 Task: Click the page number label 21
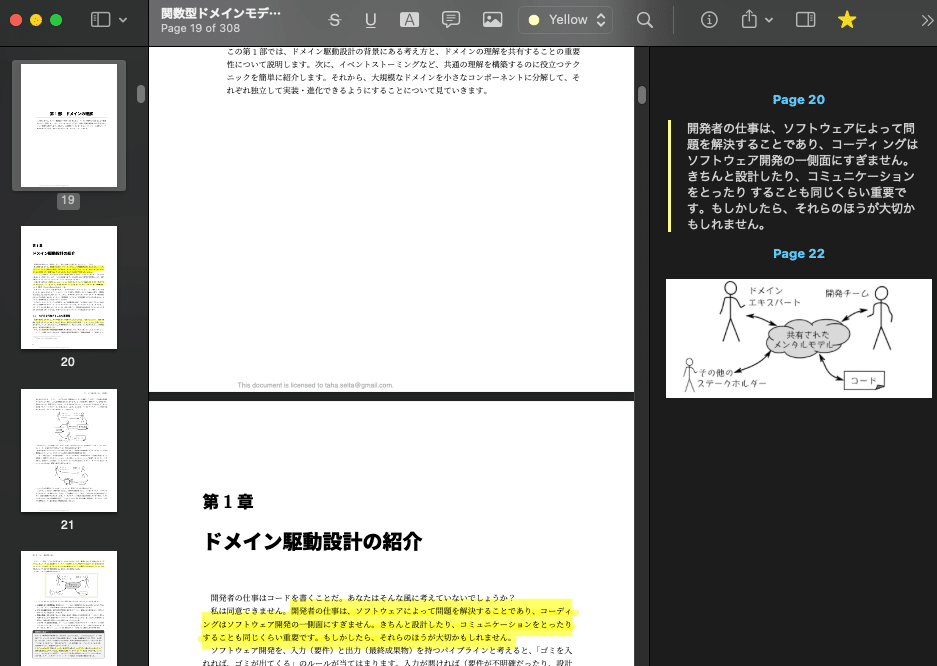[68, 525]
